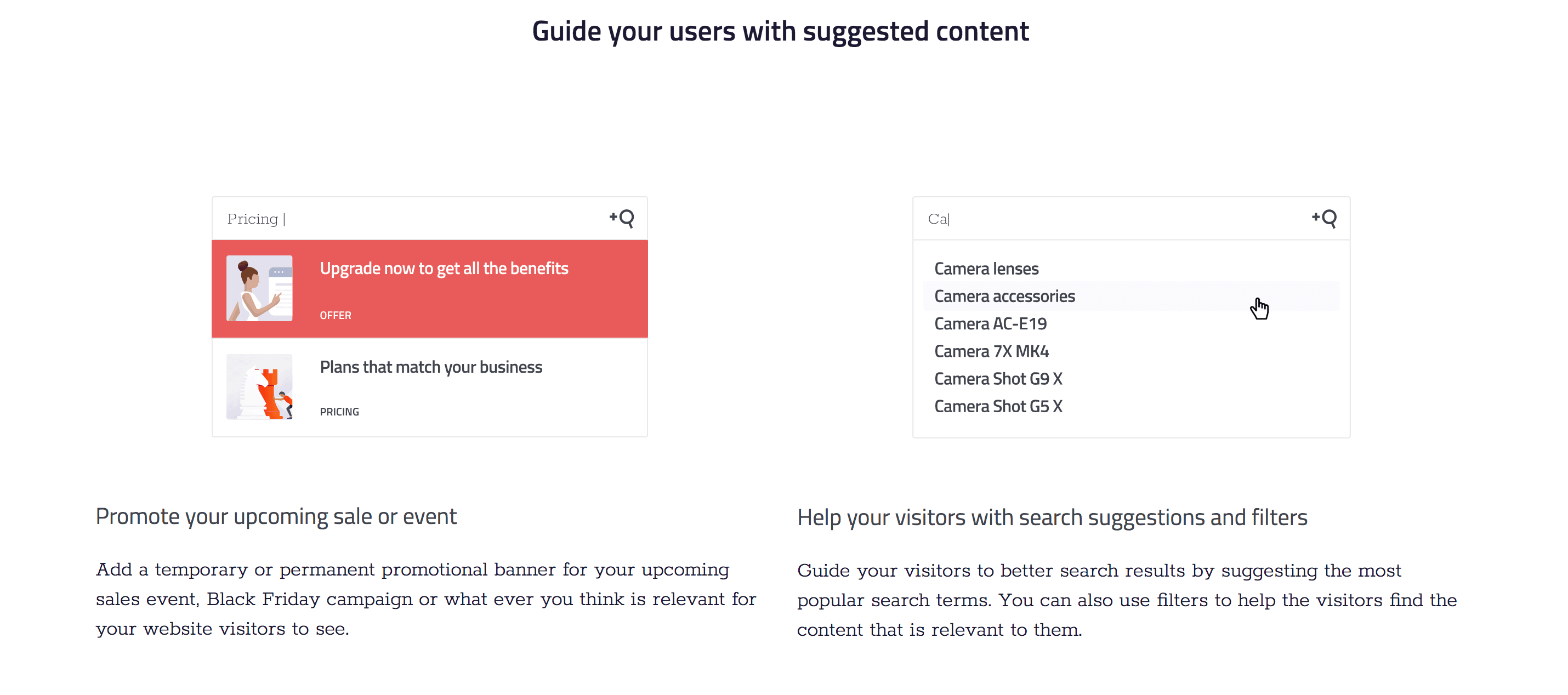Image resolution: width=1568 pixels, height=695 pixels.
Task: Click the OFFER label in the red banner
Action: click(336, 315)
